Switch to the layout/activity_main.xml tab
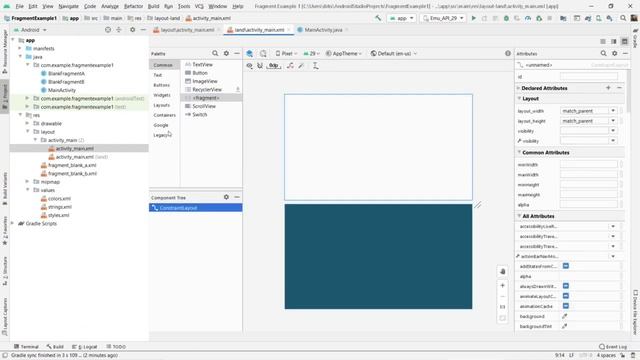The image size is (640, 360). (187, 30)
